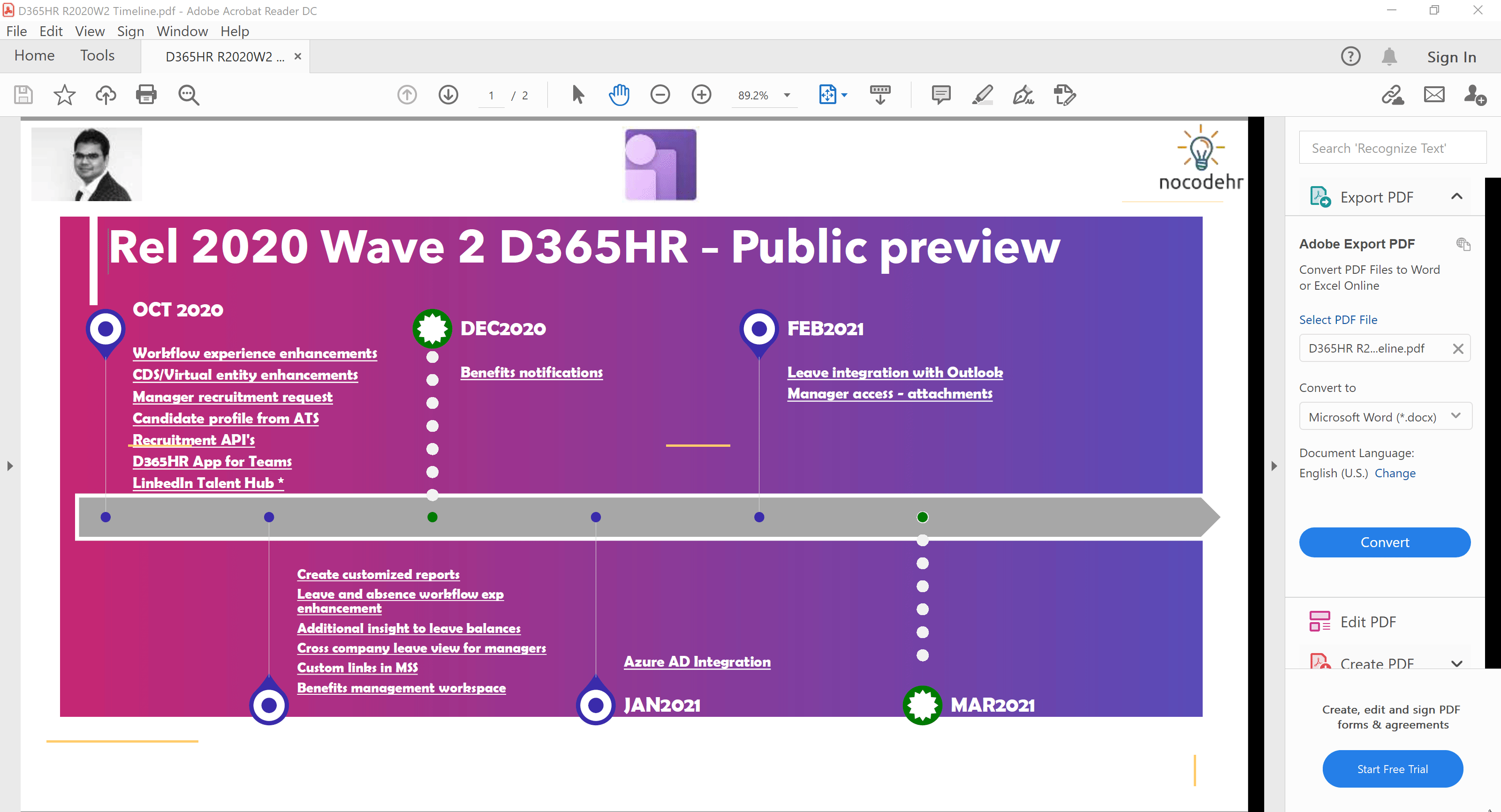Open LinkedIn Talent Hub link
1501x812 pixels.
208,483
